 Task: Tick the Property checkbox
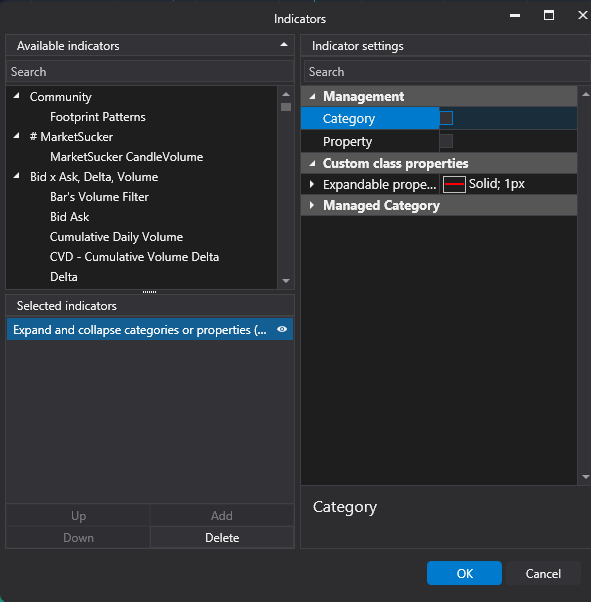pos(446,141)
